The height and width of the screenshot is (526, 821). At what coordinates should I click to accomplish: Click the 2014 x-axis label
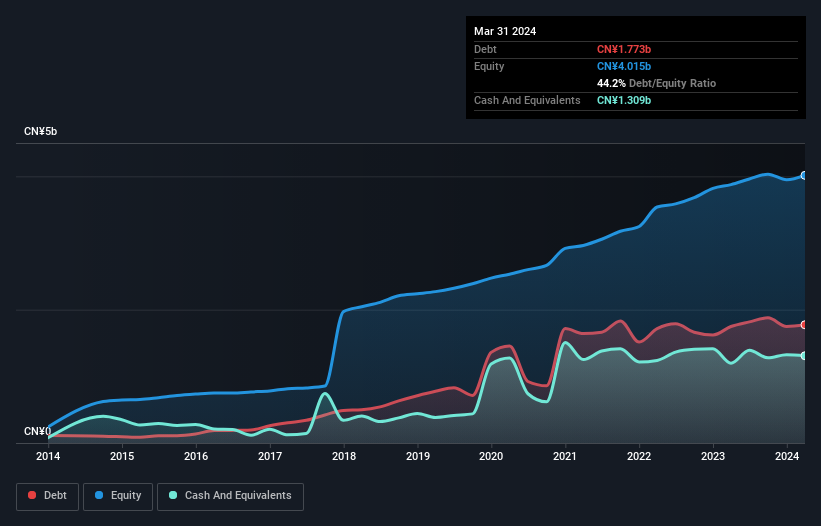click(x=48, y=456)
